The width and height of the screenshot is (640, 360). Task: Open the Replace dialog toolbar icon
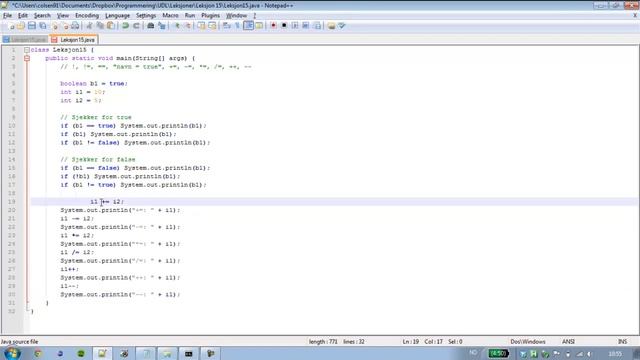pos(162,26)
